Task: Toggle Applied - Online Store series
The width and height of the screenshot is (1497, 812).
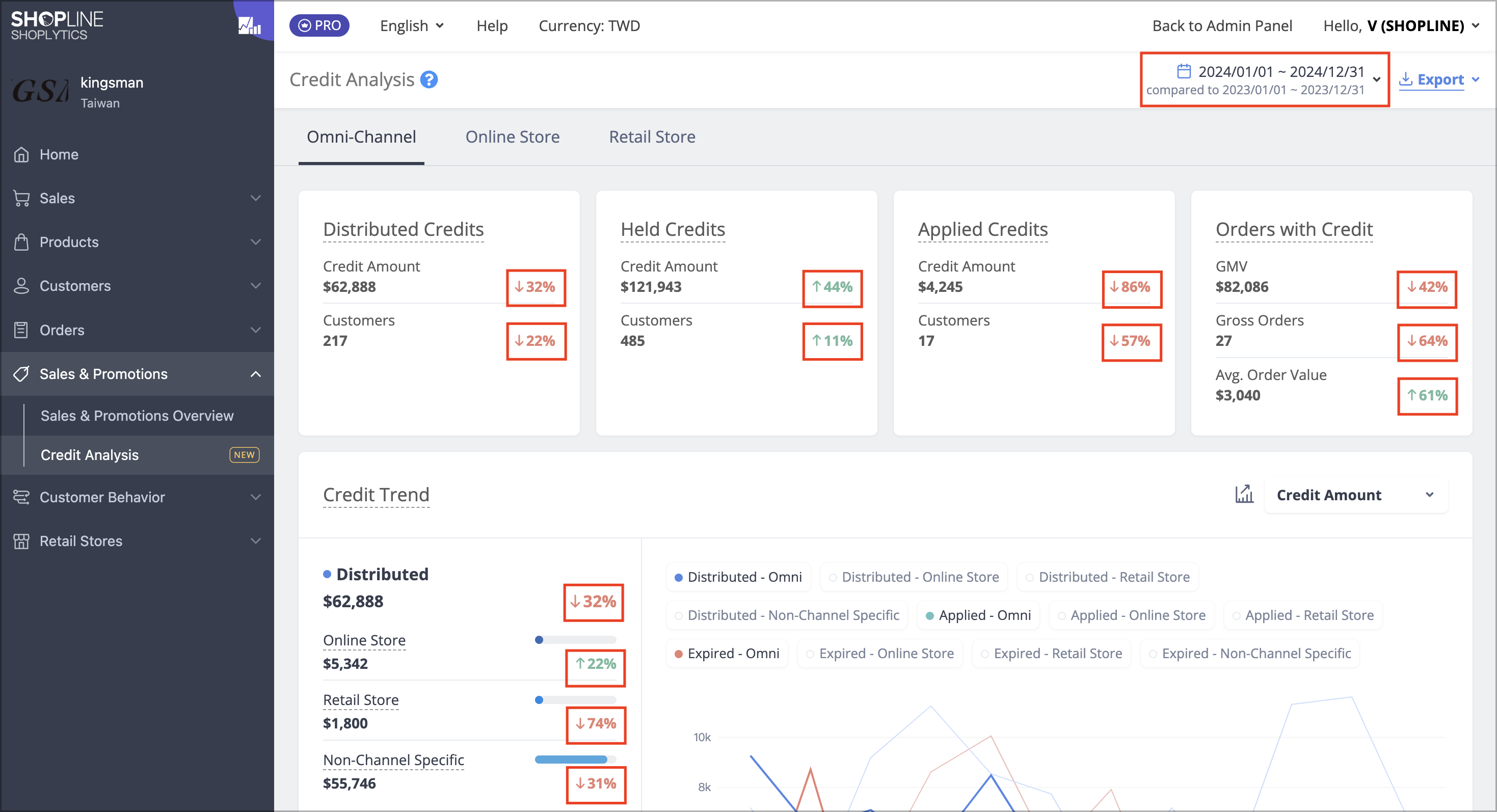Action: click(x=1132, y=615)
